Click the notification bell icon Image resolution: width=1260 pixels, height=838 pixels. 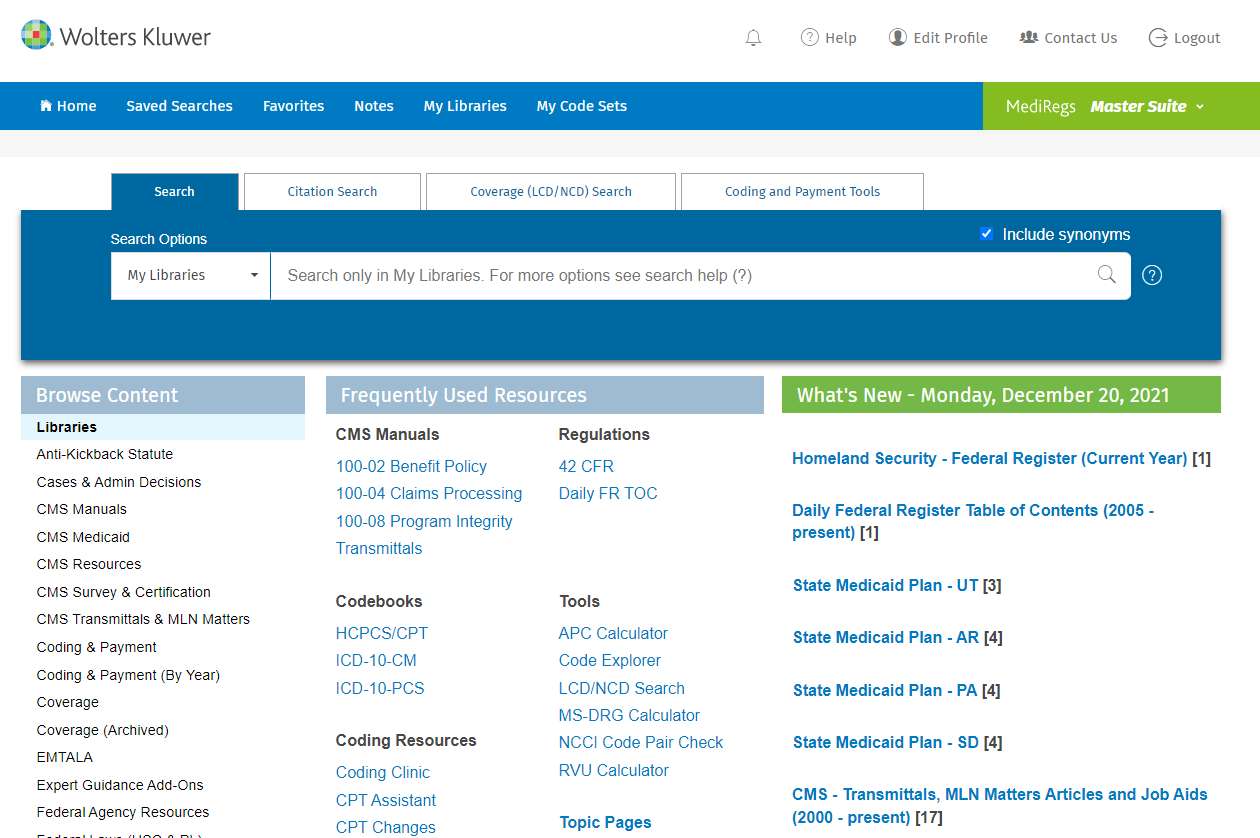pyautogui.click(x=753, y=38)
